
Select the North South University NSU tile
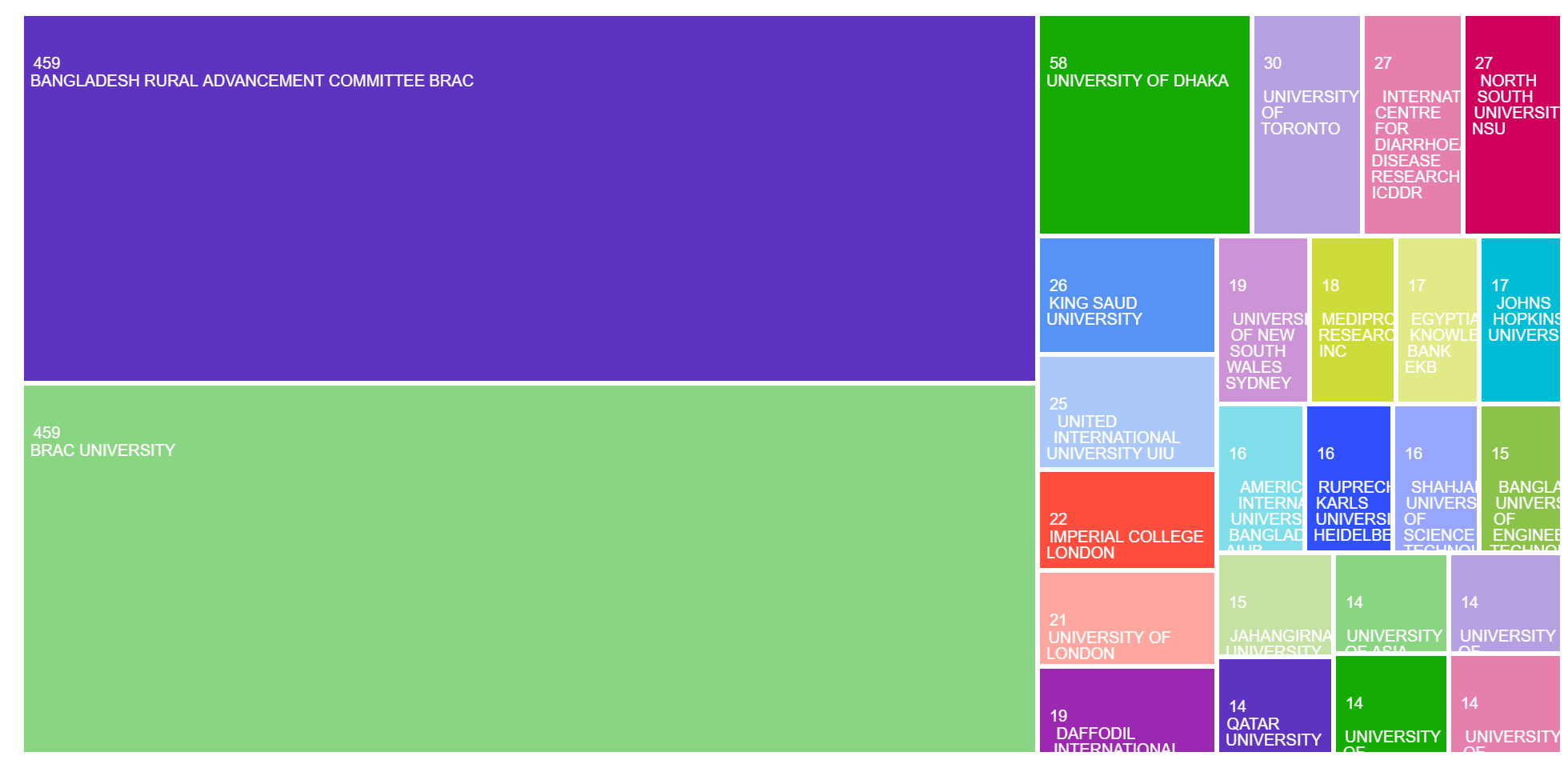(1512, 125)
